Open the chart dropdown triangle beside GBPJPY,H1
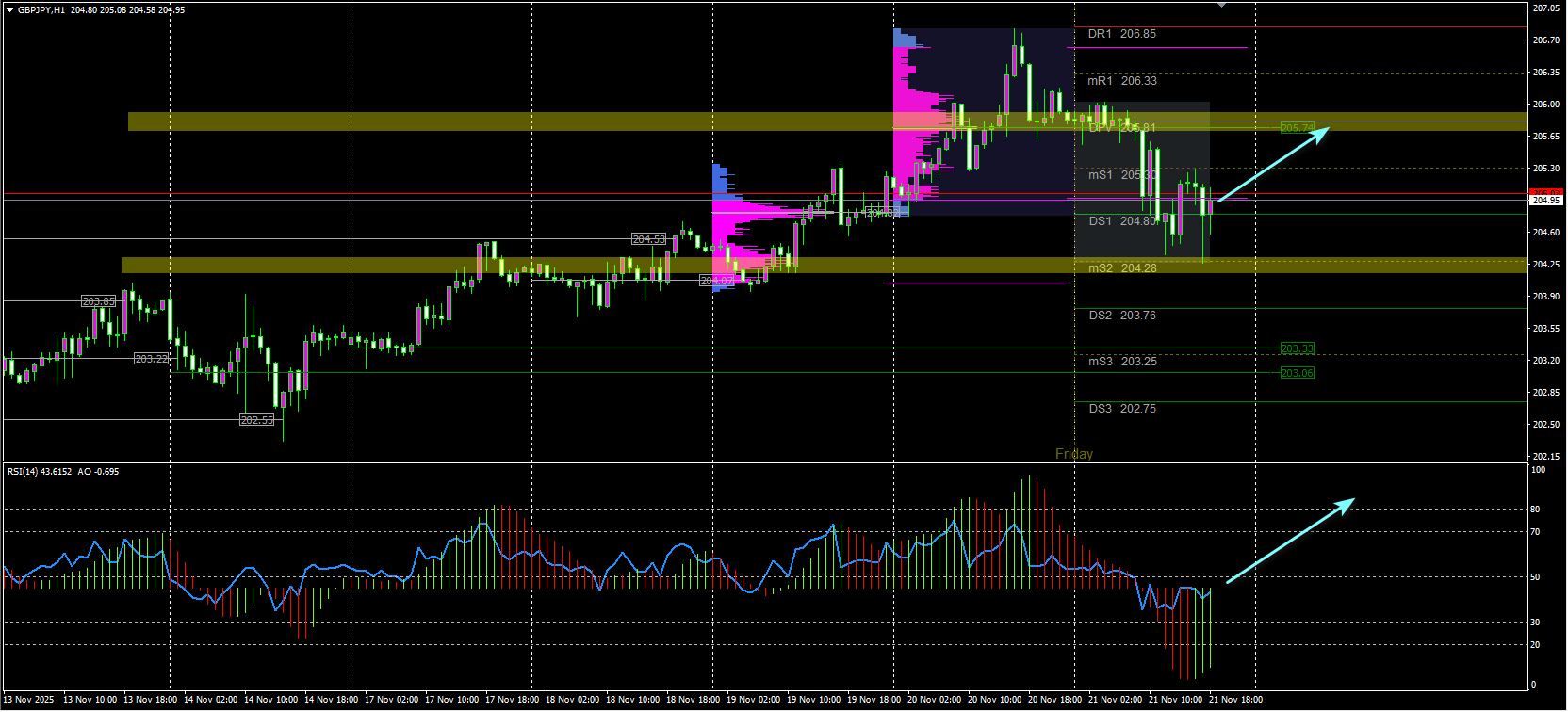This screenshot has height=712, width=1568. [x=10, y=9]
